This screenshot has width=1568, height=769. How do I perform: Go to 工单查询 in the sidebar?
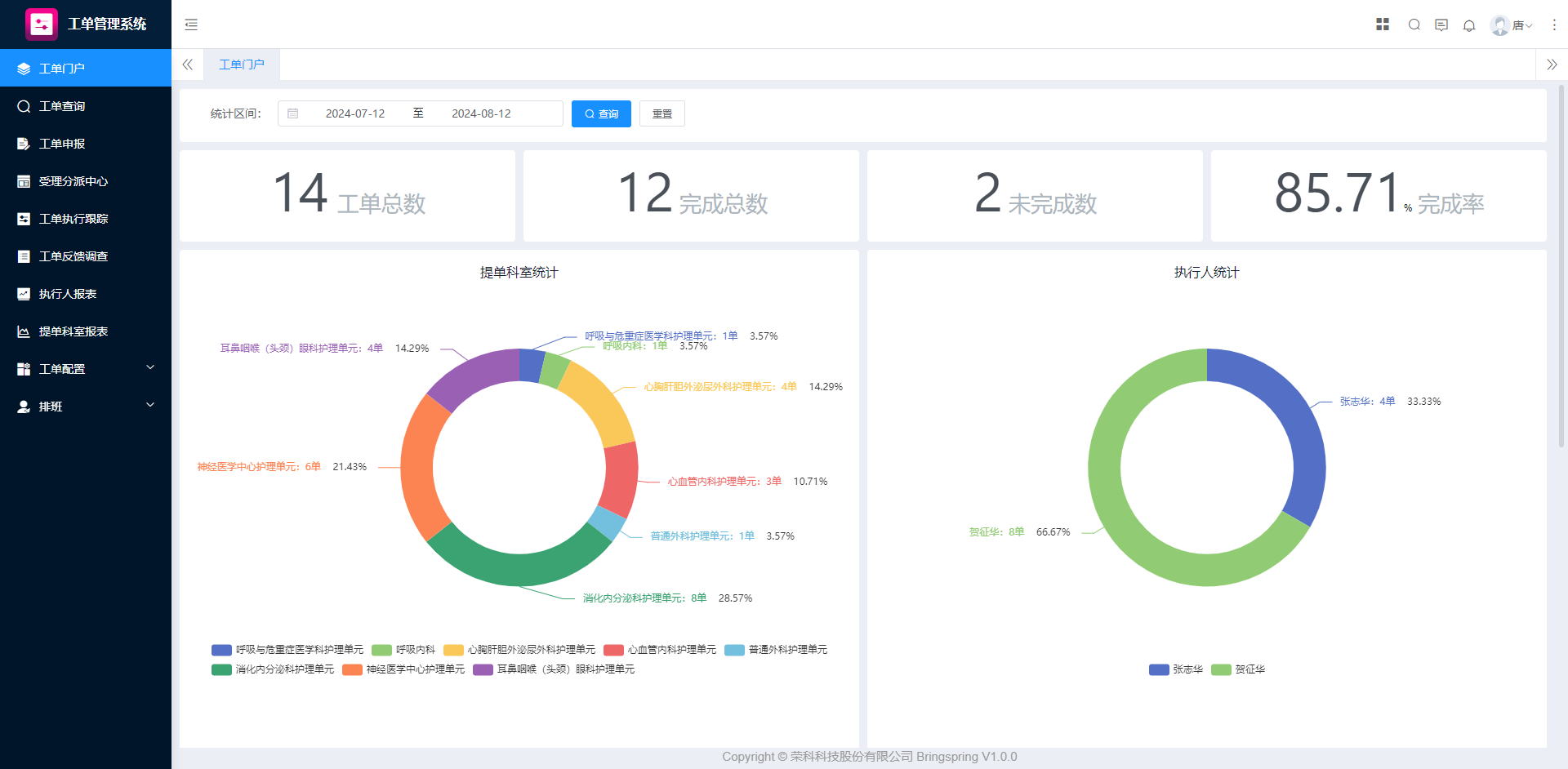pyautogui.click(x=62, y=106)
